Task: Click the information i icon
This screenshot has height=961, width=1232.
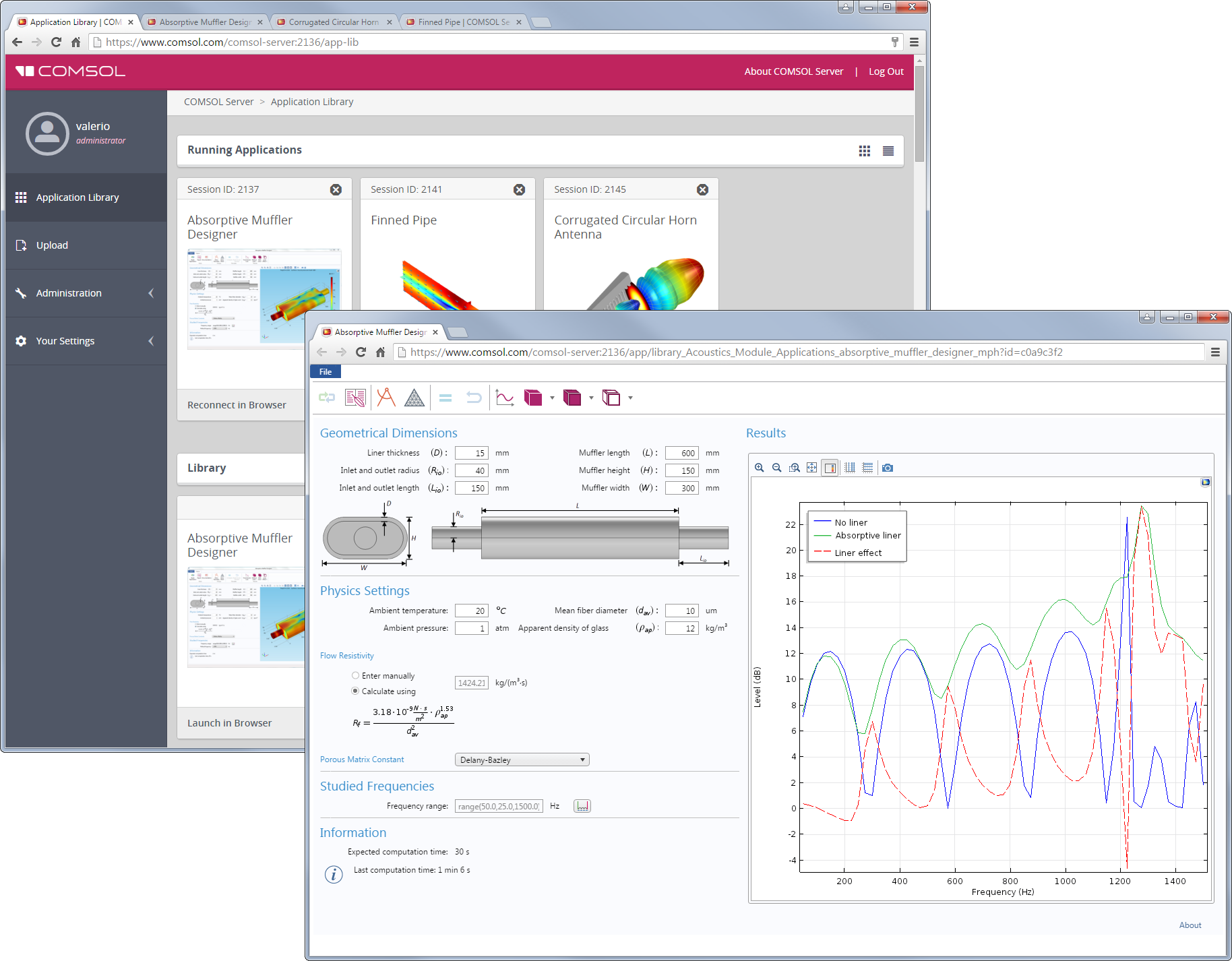Action: tap(334, 874)
